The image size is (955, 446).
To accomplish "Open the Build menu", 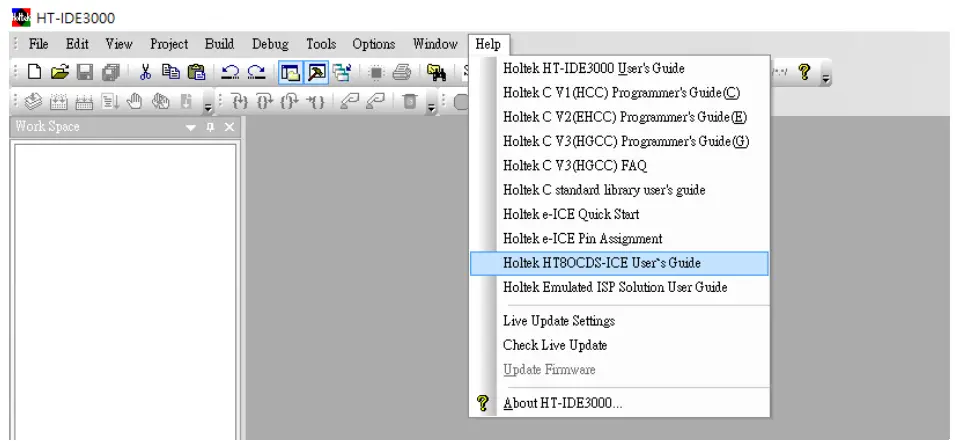I will coord(219,44).
